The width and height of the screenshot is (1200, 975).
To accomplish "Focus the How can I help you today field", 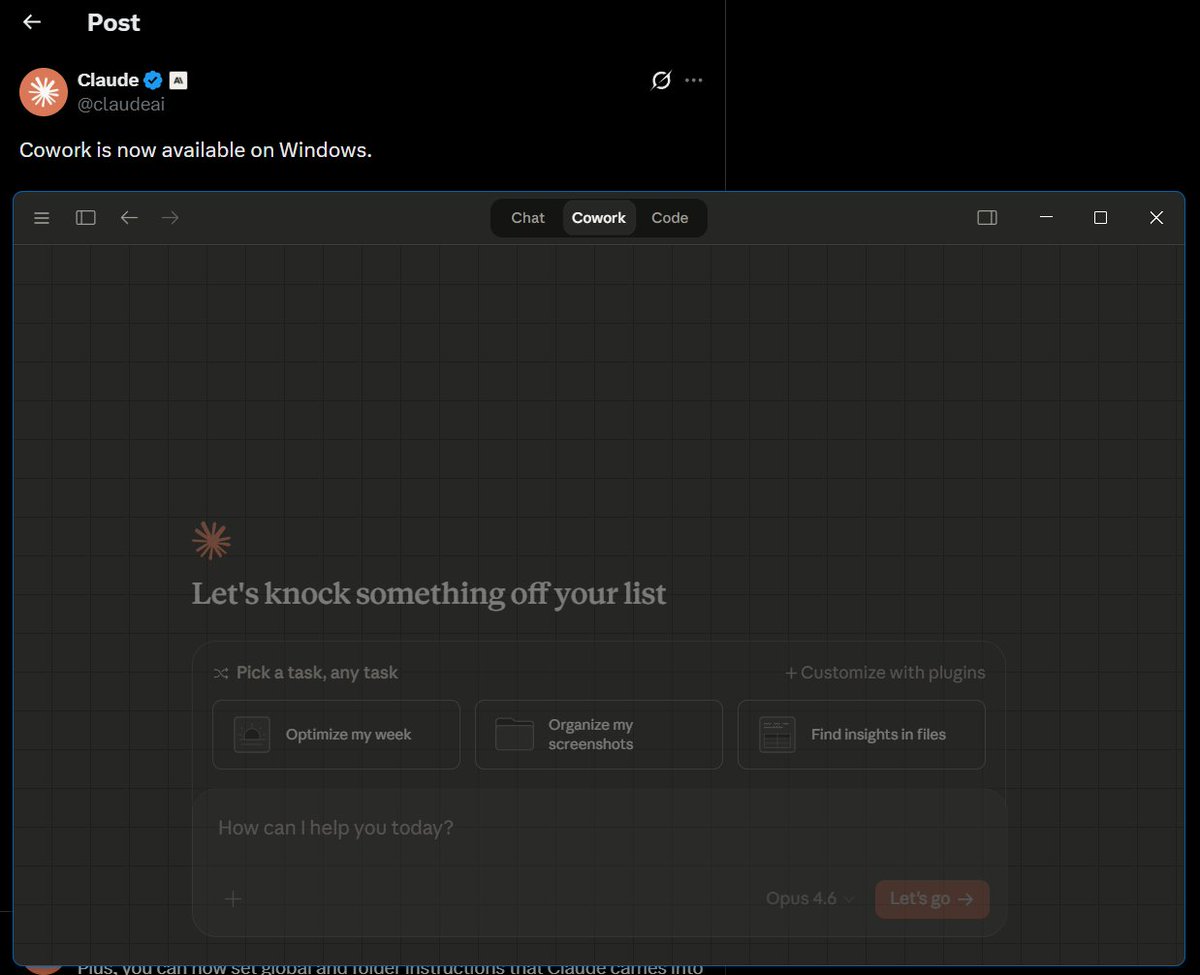I will 599,828.
